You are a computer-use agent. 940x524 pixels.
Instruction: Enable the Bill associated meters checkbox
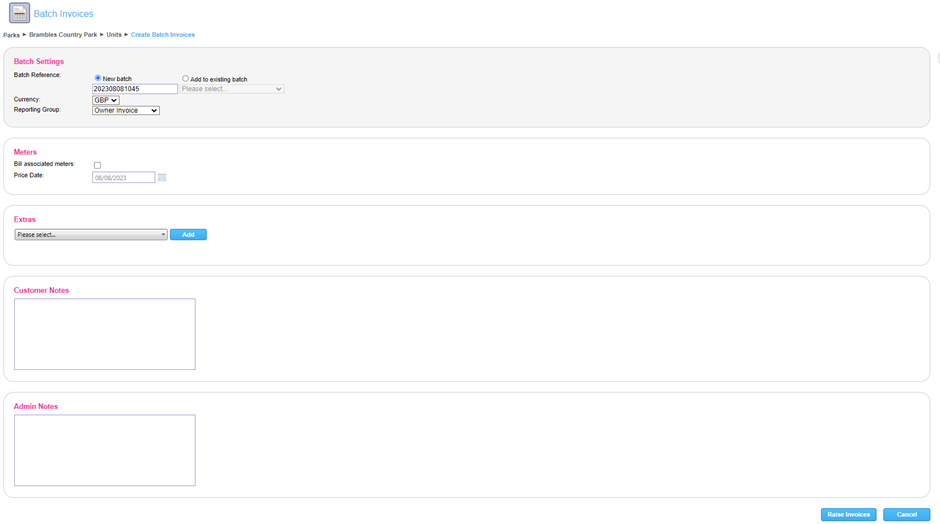coord(97,165)
